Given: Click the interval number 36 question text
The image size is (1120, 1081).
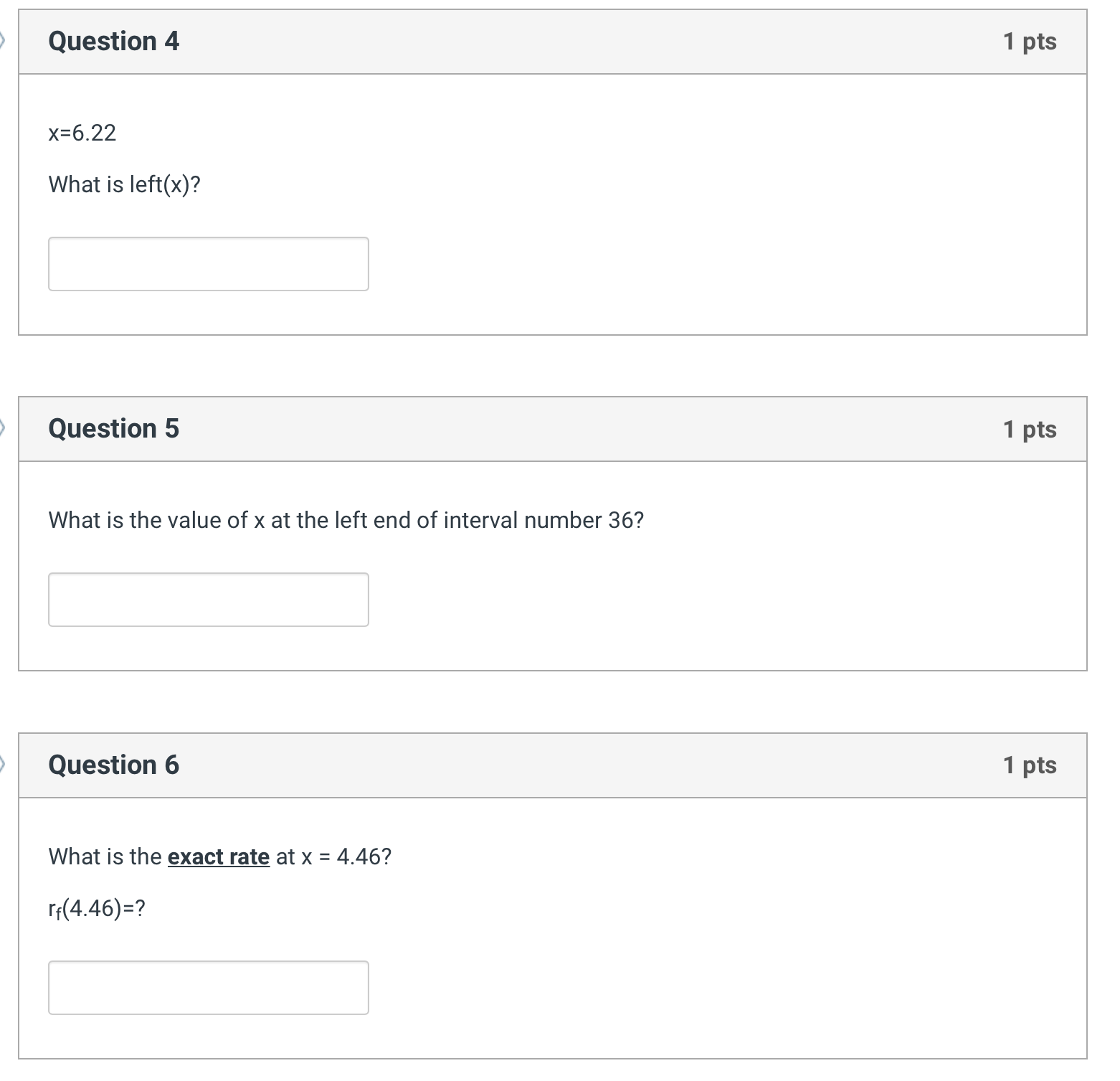Looking at the screenshot, I should pos(346,520).
